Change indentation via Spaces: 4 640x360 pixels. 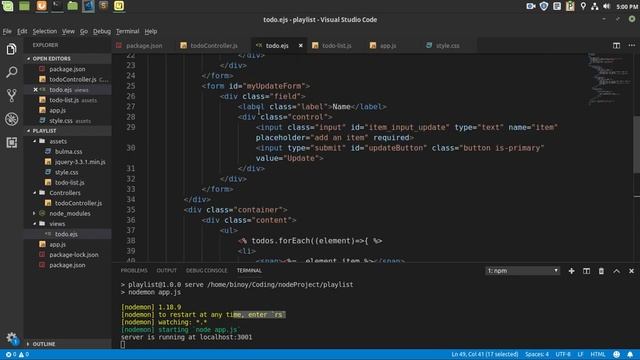537,354
